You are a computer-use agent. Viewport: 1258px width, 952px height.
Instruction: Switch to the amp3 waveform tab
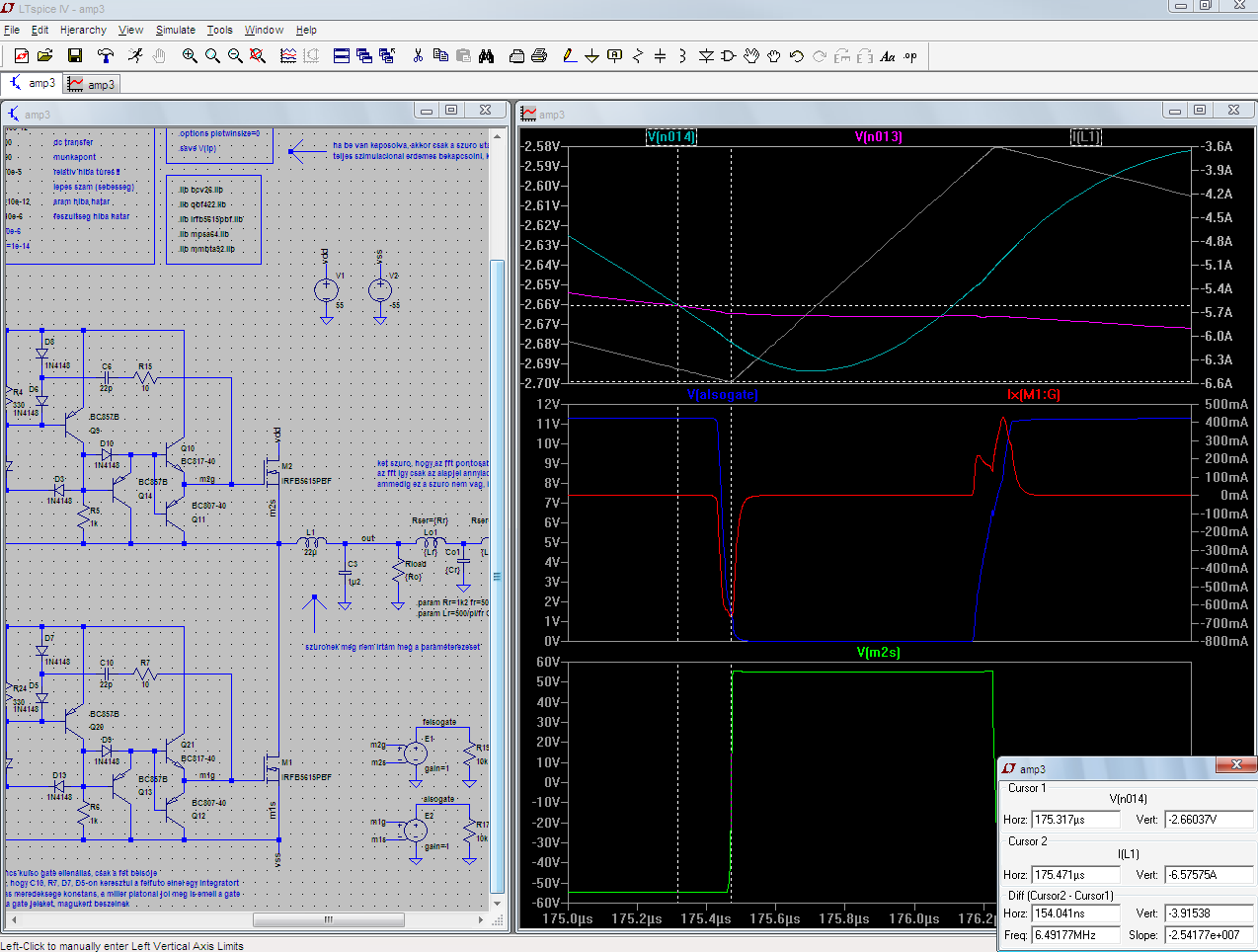point(92,85)
